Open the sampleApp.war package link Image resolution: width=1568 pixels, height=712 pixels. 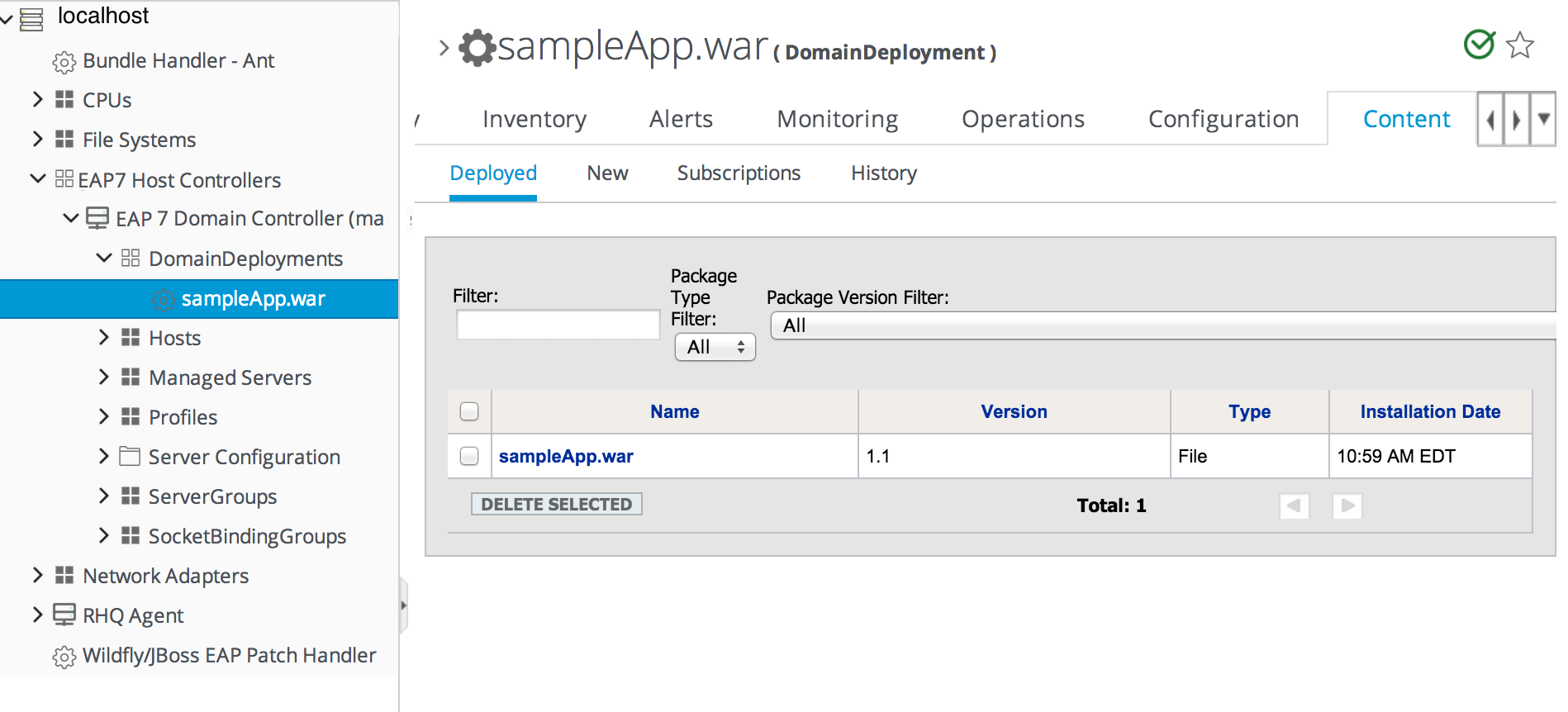click(566, 456)
